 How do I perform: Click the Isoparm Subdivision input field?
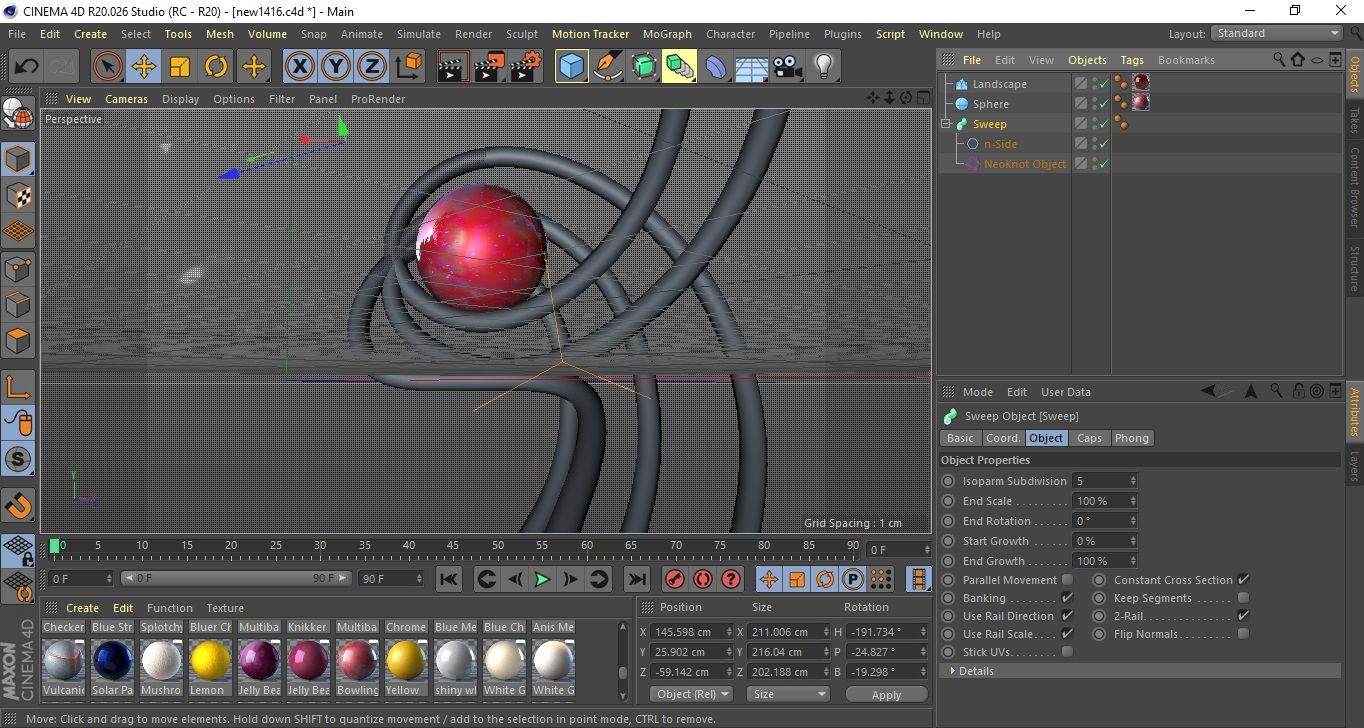click(x=1100, y=481)
